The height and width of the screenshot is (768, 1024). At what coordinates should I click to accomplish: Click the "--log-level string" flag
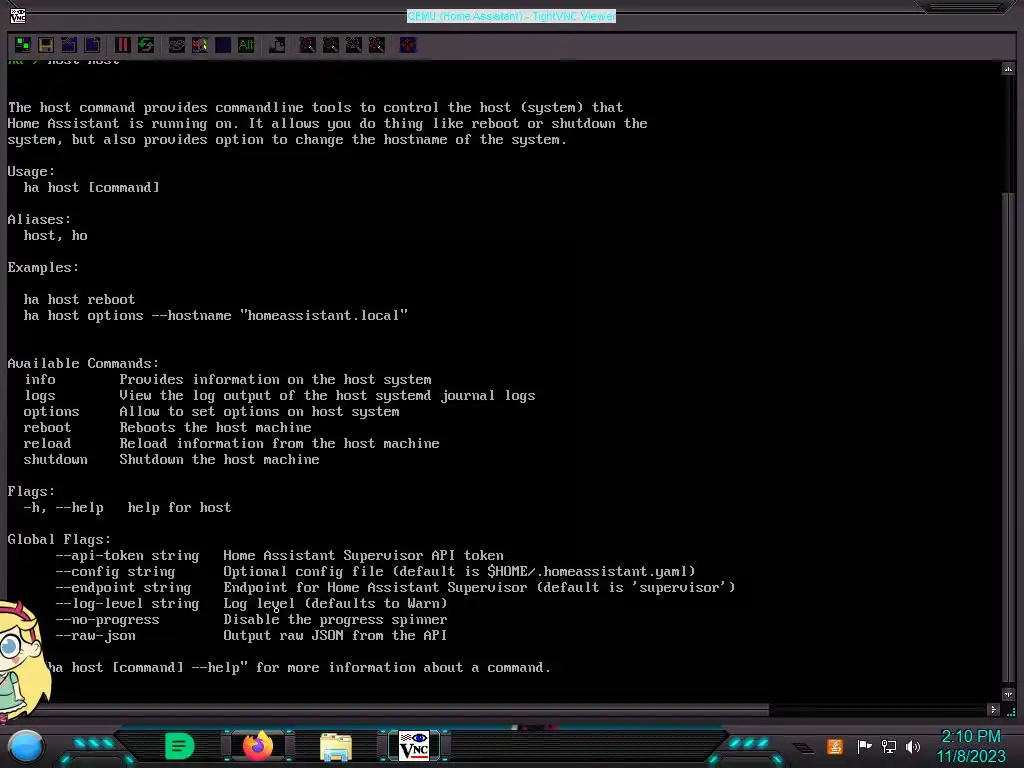127,603
